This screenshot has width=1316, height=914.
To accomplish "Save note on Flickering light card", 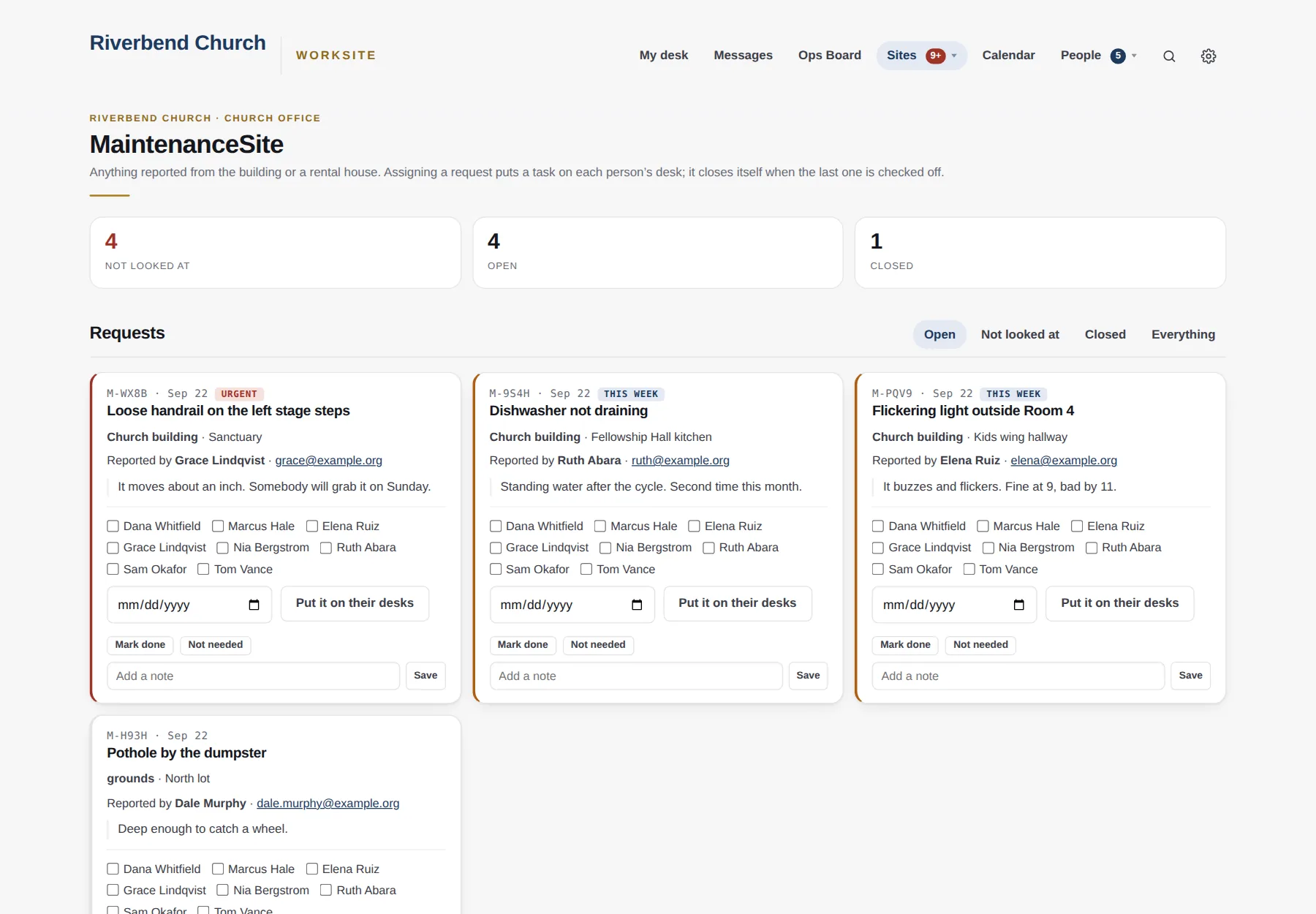I will pyautogui.click(x=1190, y=676).
